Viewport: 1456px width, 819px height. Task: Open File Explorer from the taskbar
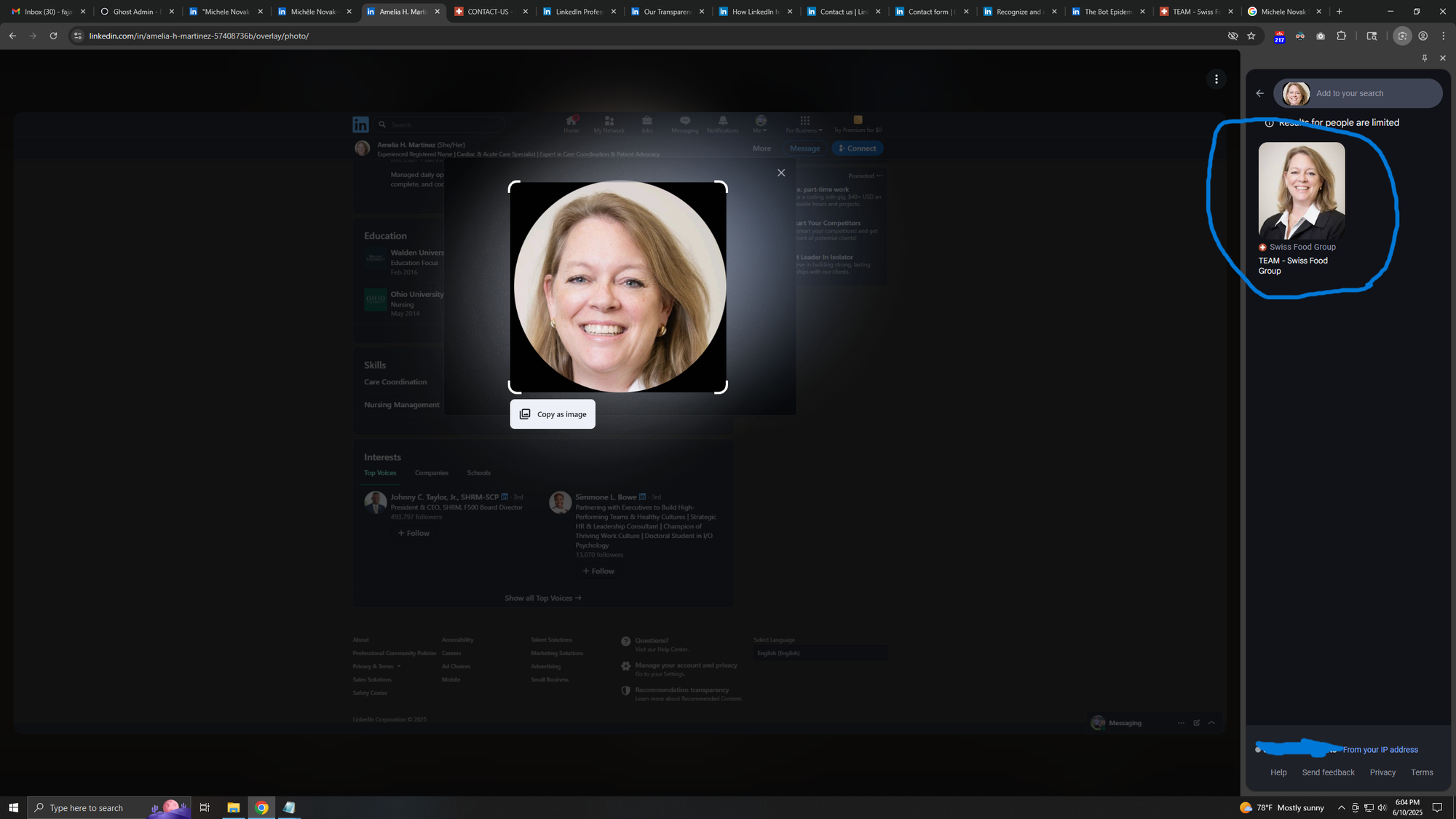click(x=233, y=807)
